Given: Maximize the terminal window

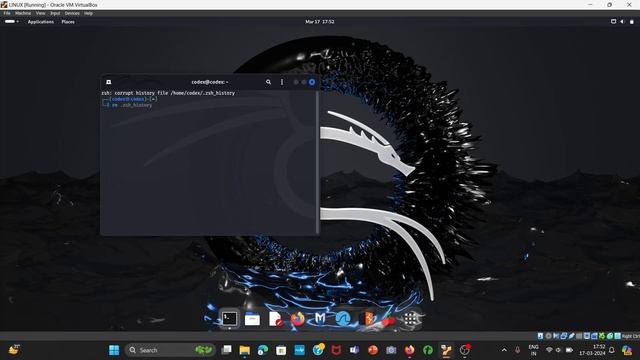Looking at the screenshot, I should [x=304, y=82].
